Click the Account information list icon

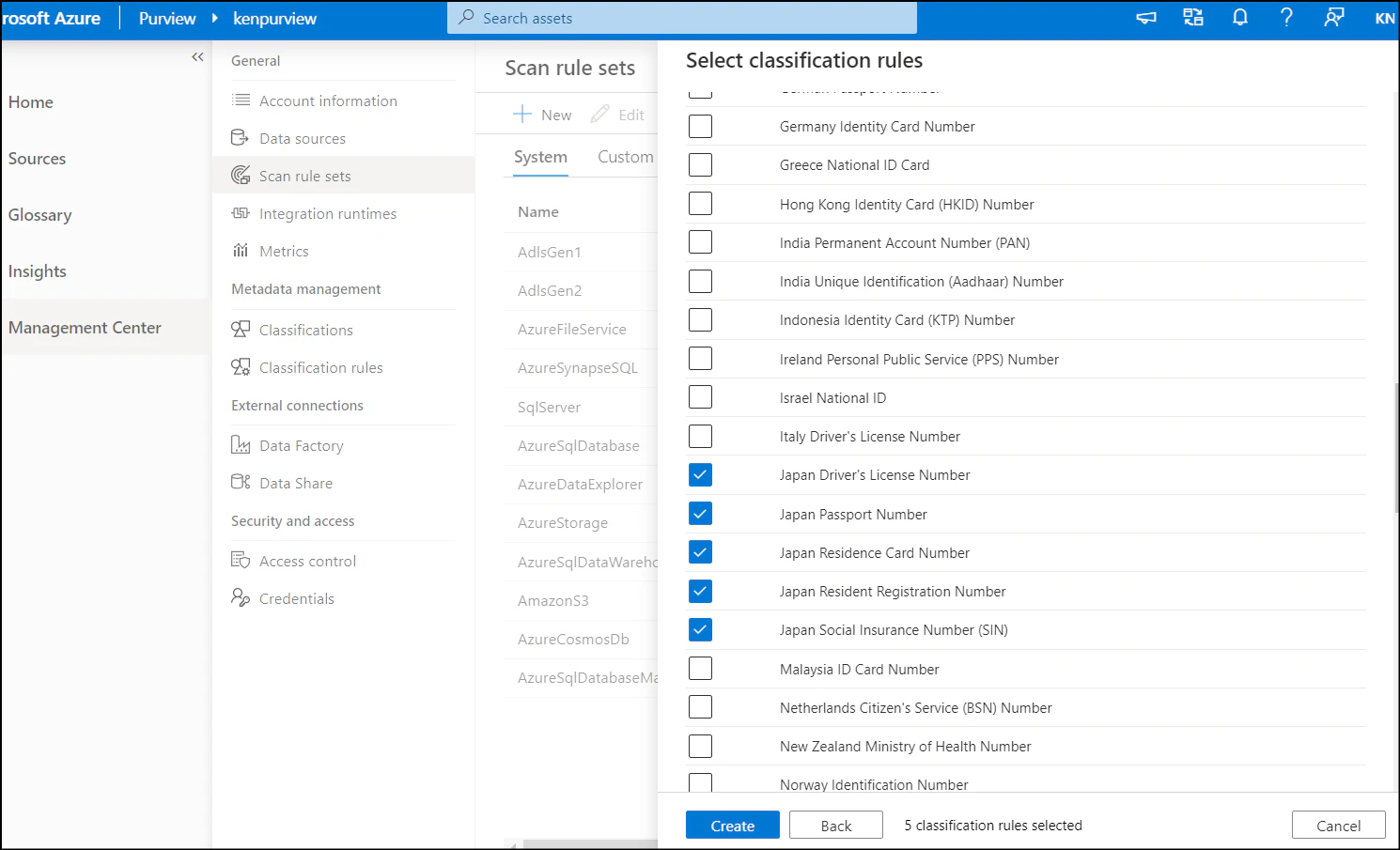pyautogui.click(x=241, y=100)
